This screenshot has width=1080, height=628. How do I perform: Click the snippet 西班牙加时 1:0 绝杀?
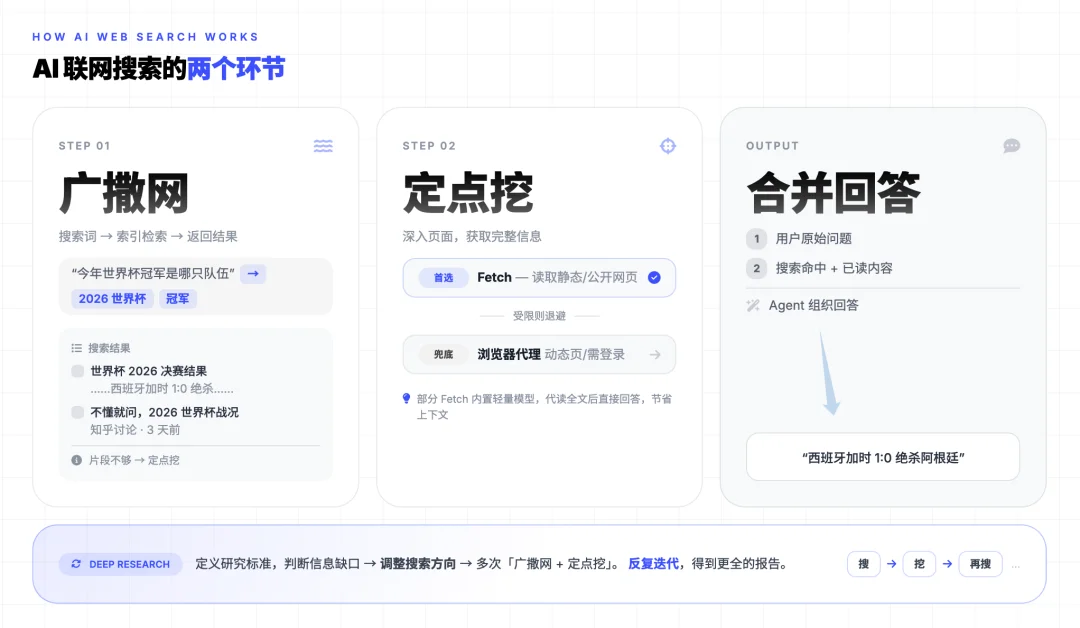click(x=162, y=388)
